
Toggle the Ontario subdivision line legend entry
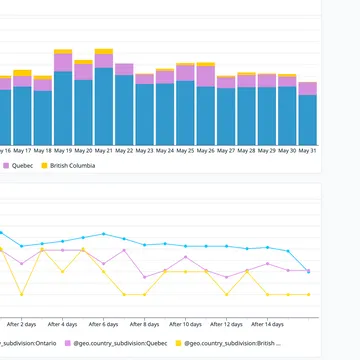coord(28,343)
